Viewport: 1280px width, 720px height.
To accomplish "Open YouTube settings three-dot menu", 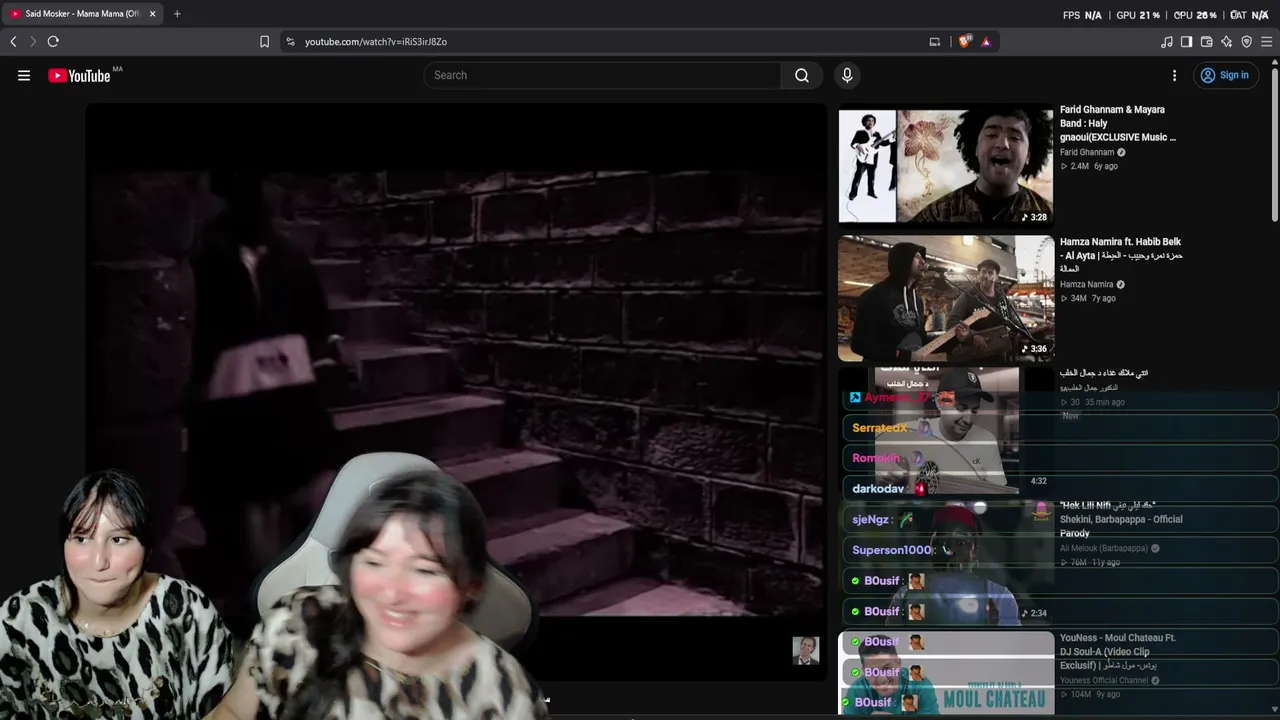I will pyautogui.click(x=1174, y=75).
